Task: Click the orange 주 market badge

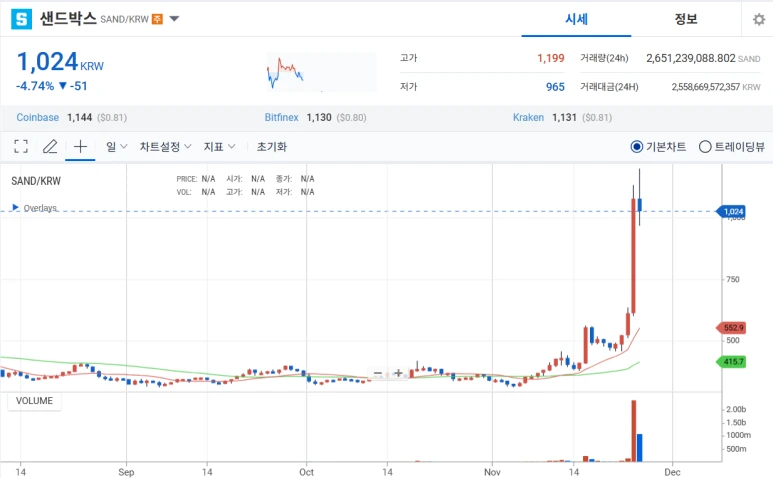Action: click(x=157, y=19)
